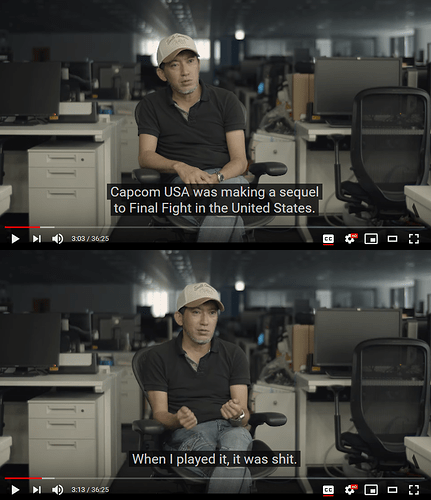Skip to next video in bottom player
This screenshot has width=431, height=500.
point(37,490)
